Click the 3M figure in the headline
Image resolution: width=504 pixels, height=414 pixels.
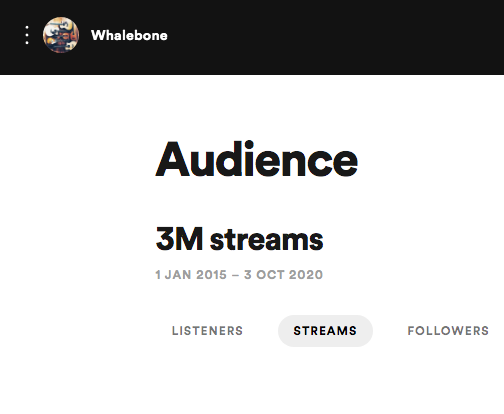point(179,239)
